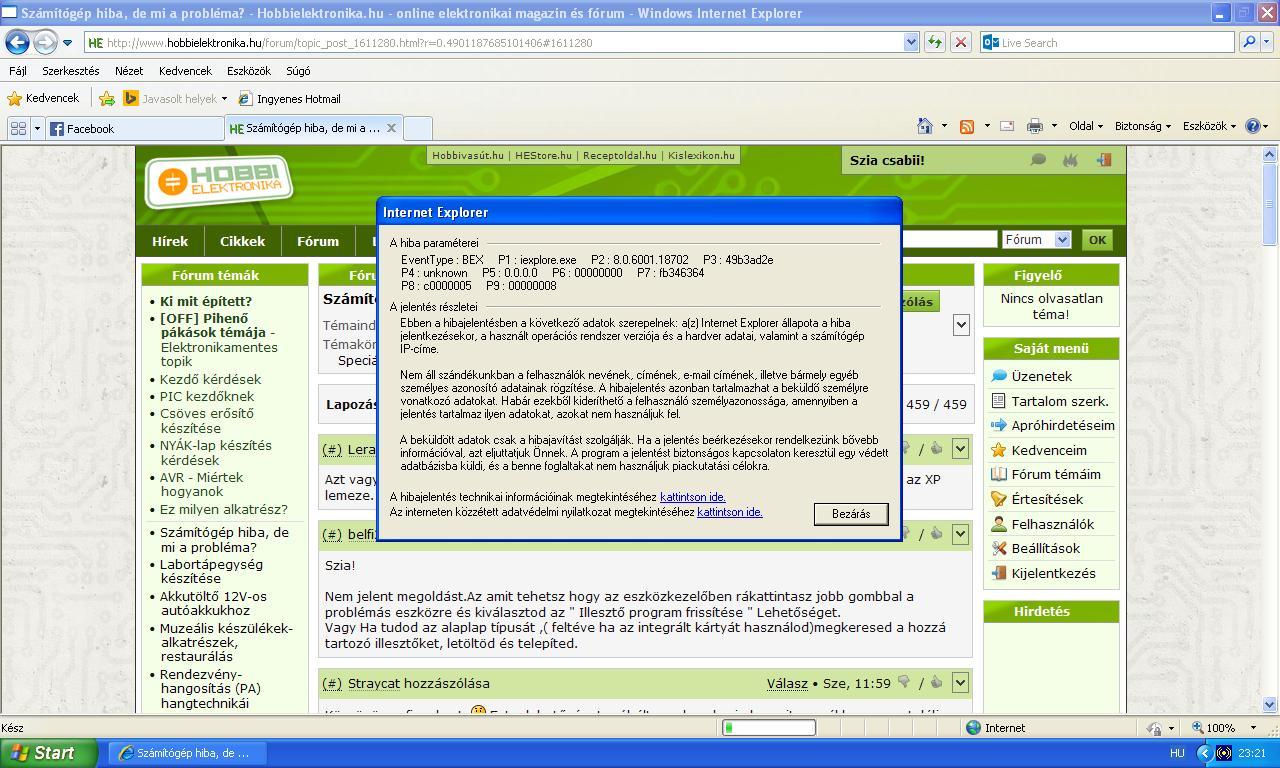Expand the address bar history dropdown
This screenshot has width=1280, height=768.
click(x=911, y=43)
